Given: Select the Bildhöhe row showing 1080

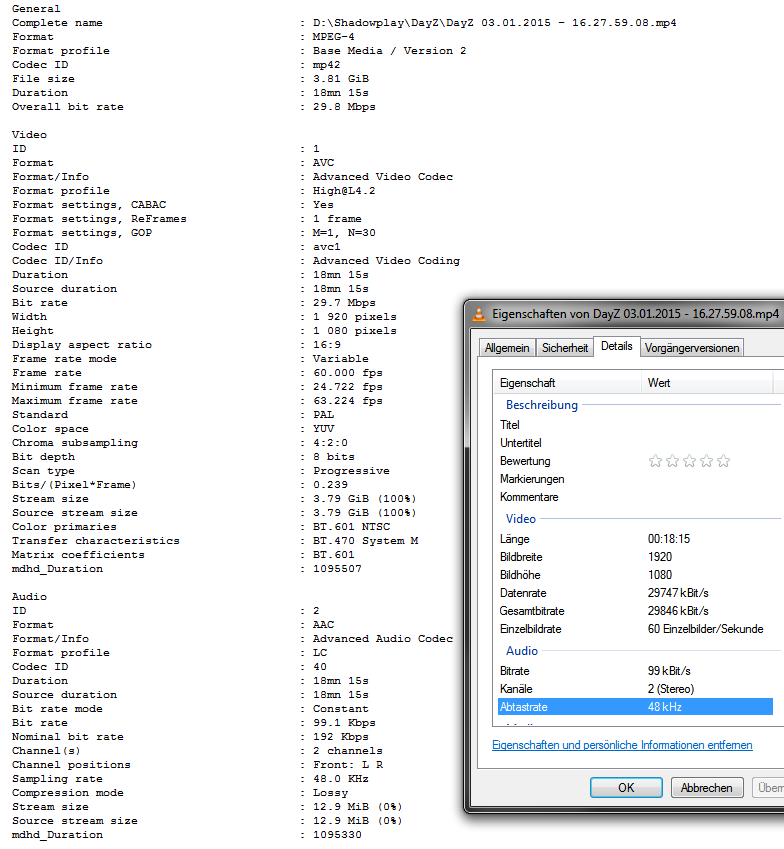Looking at the screenshot, I should click(x=635, y=575).
